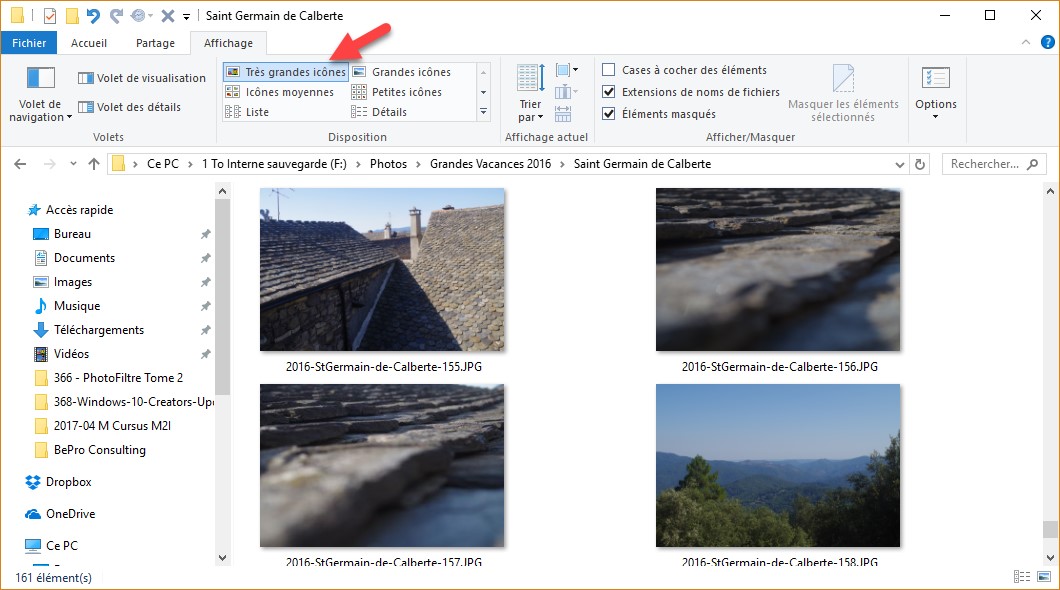
Task: Choose Icônes moyennes layout
Action: click(x=280, y=92)
